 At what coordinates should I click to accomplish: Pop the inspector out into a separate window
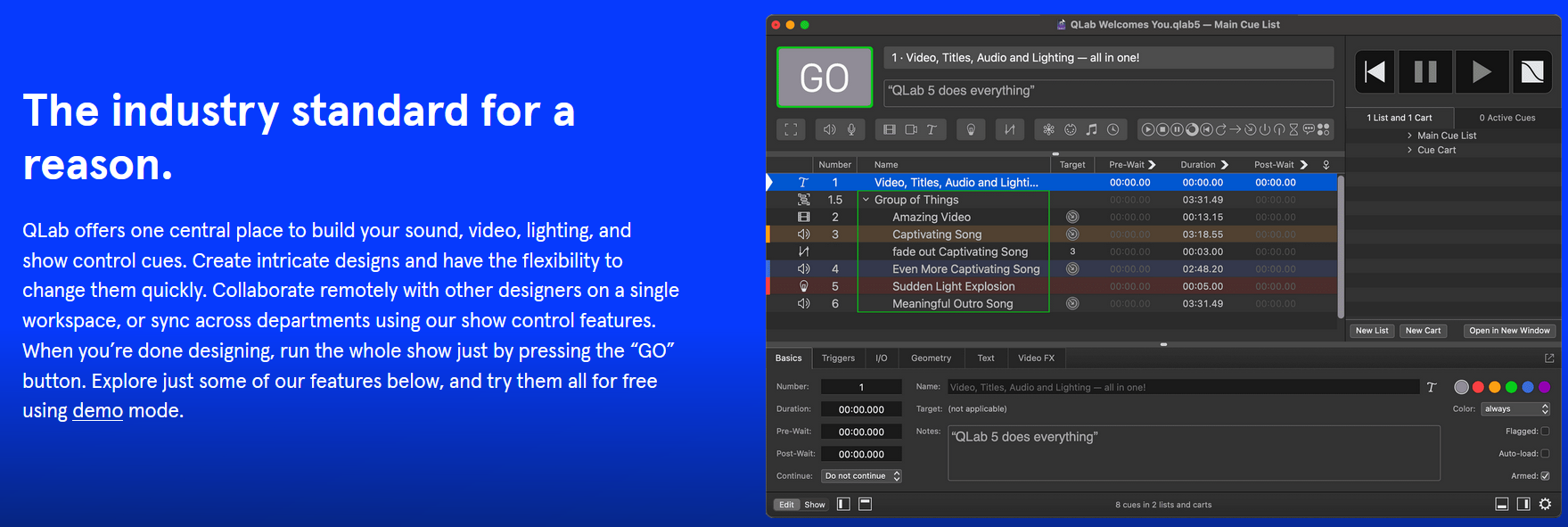1549,358
